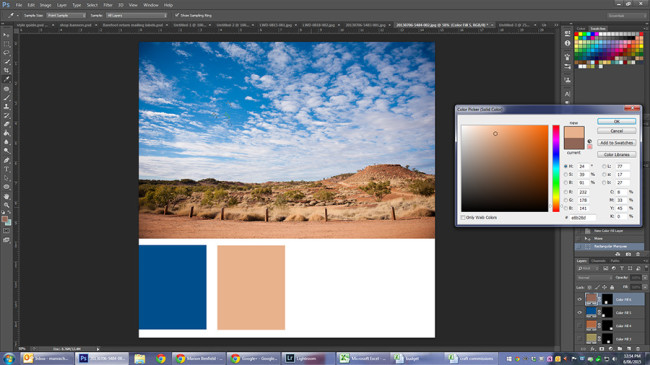This screenshot has width=650, height=365.
Task: Select the Eyedropper tool in toolbar
Action: click(6, 79)
